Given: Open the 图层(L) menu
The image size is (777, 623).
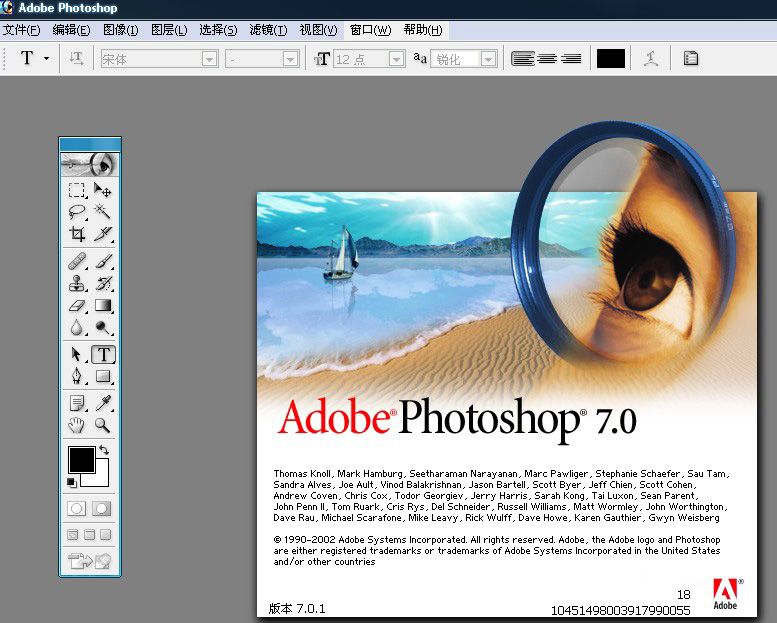Looking at the screenshot, I should [x=169, y=30].
